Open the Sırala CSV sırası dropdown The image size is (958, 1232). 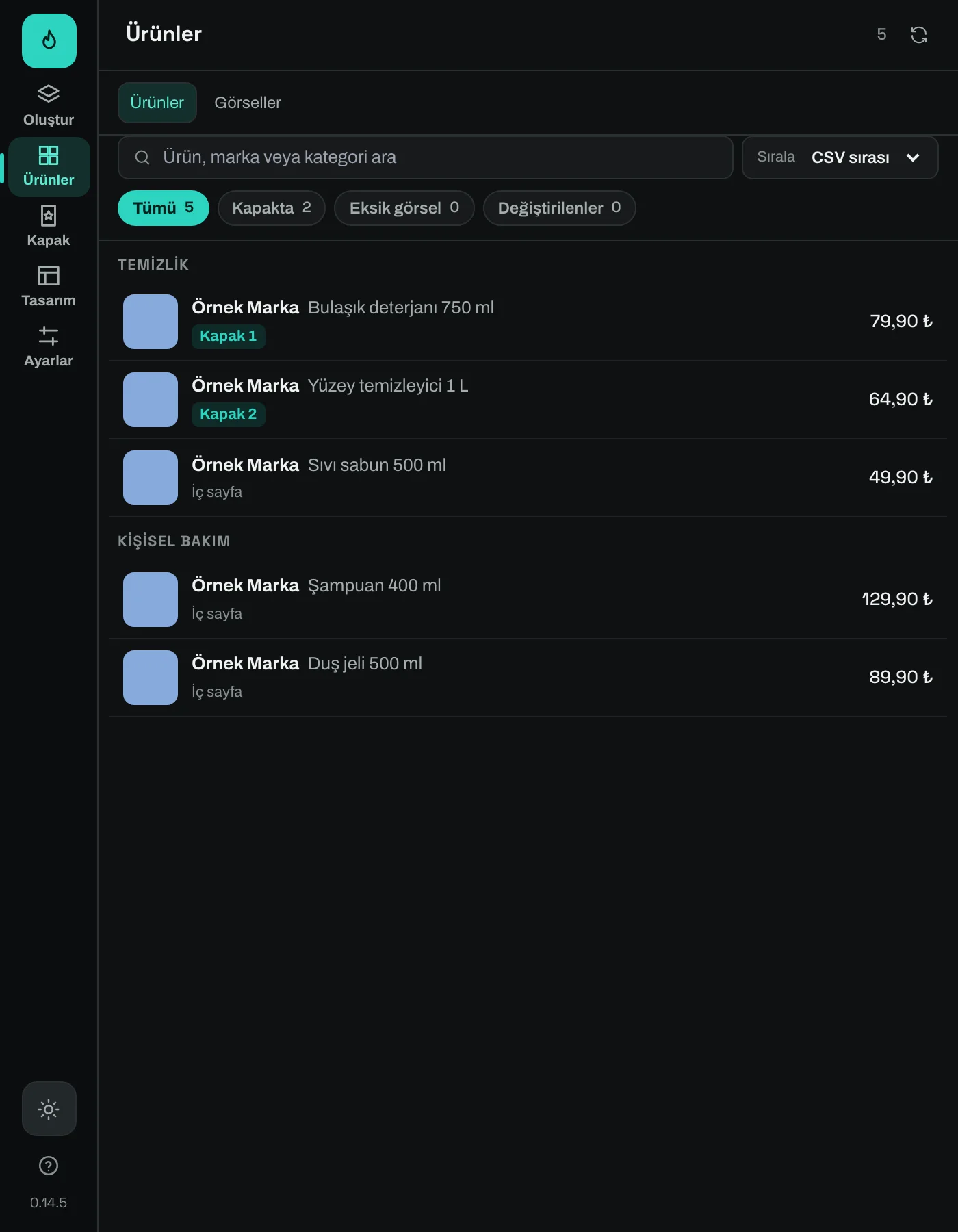[840, 157]
